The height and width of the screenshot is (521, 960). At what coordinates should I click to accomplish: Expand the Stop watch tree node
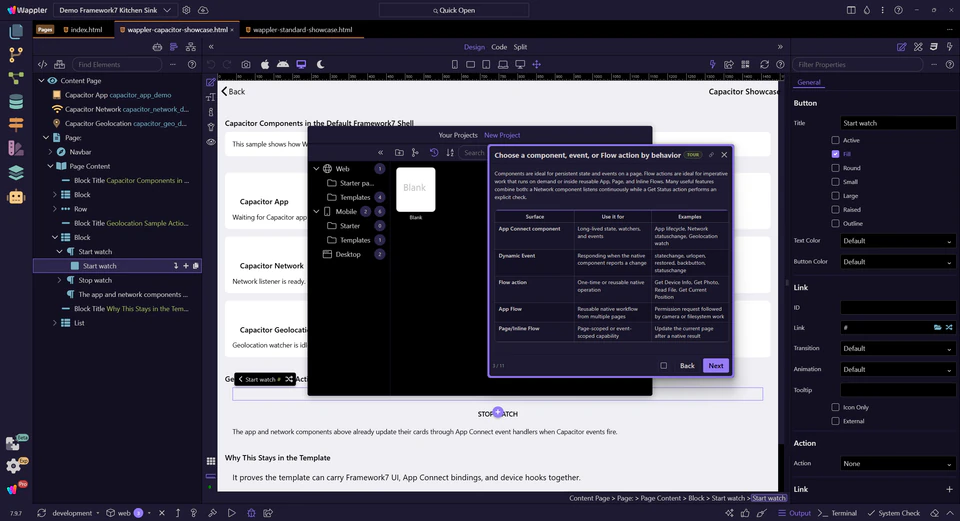click(x=59, y=280)
